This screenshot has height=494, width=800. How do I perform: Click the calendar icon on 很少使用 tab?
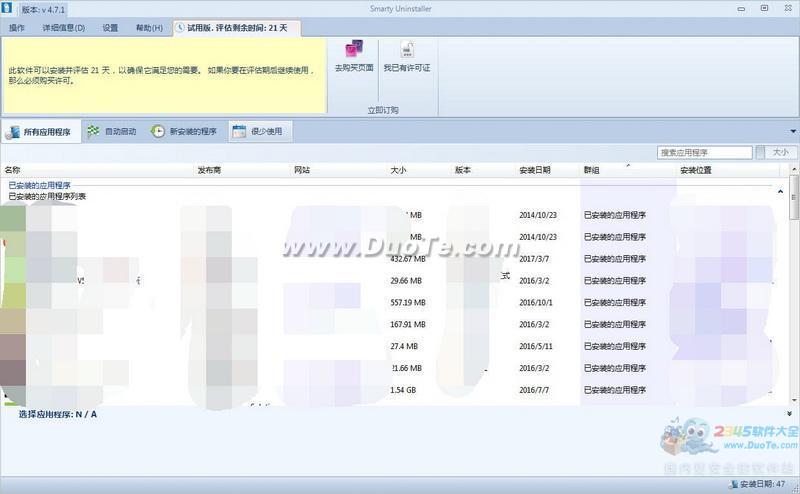click(239, 132)
